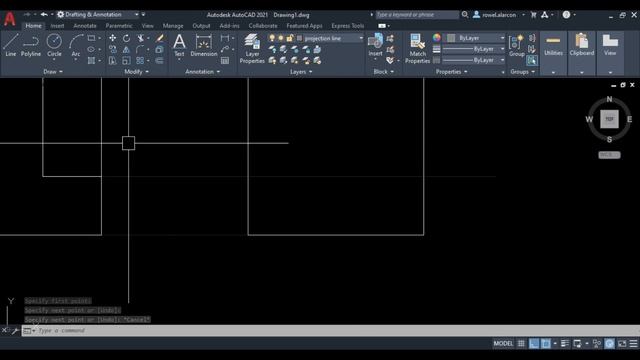Switch to the Express Tools tab
The width and height of the screenshot is (640, 360).
coord(347,26)
